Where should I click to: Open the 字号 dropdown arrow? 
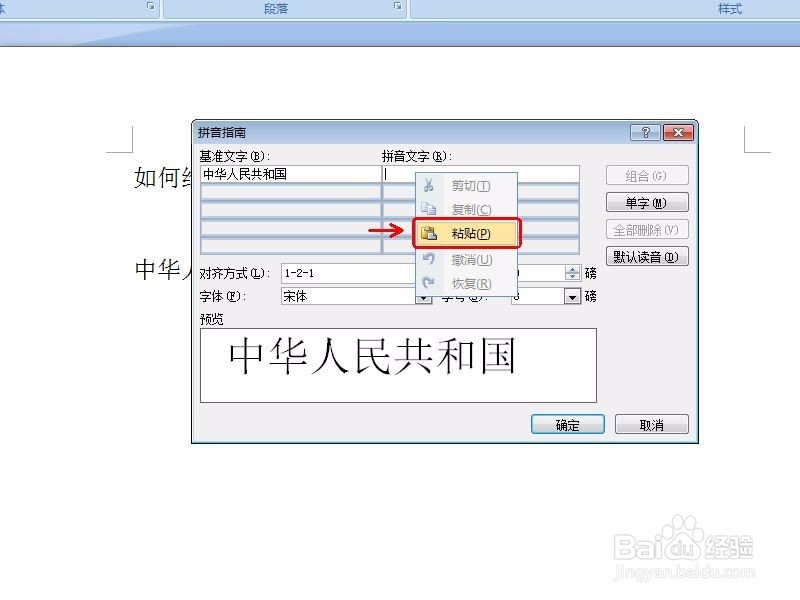572,295
